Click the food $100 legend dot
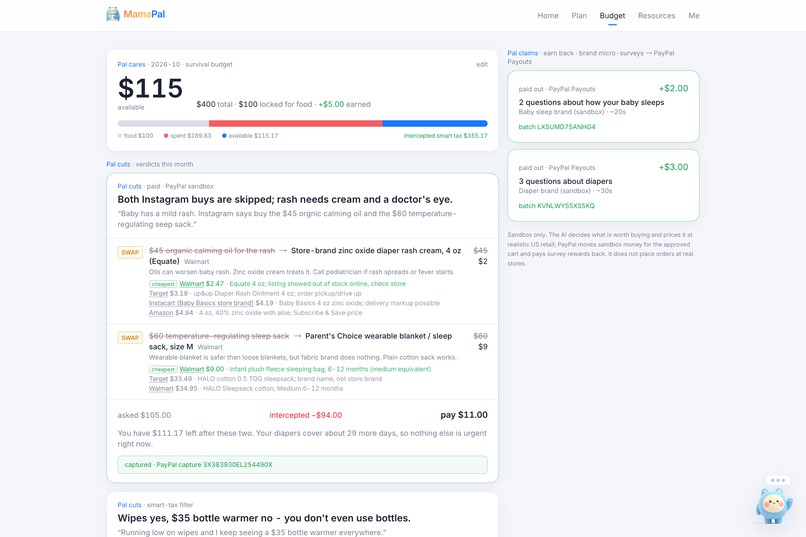The height and width of the screenshot is (537, 806). pos(120,136)
